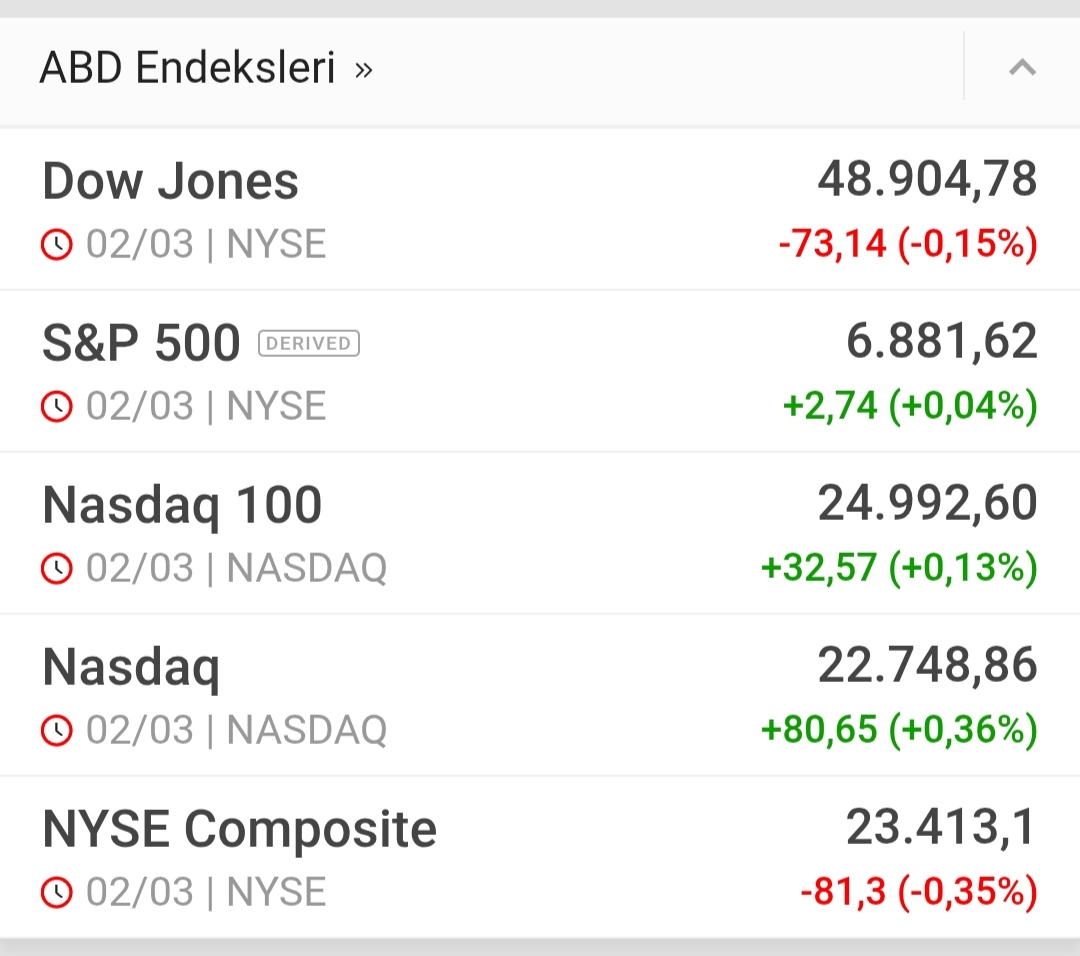Open the S&P 500 index

point(141,343)
